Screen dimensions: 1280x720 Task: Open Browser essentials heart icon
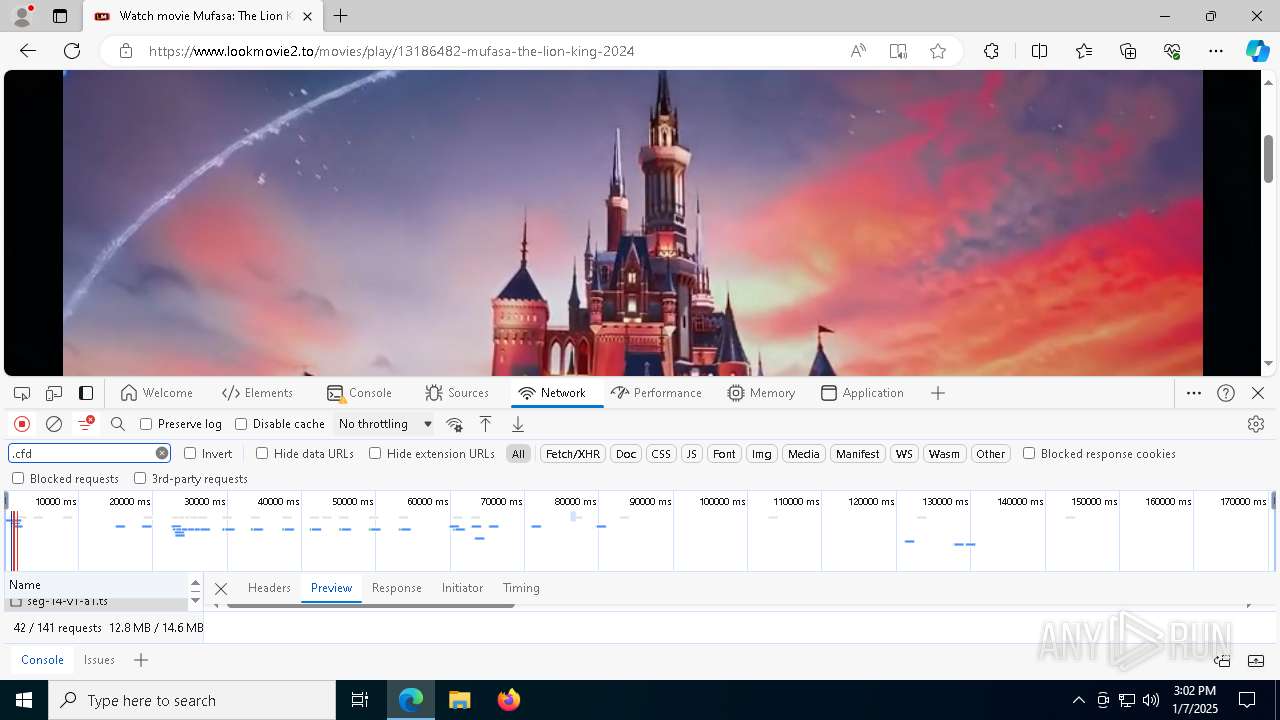(x=1172, y=51)
